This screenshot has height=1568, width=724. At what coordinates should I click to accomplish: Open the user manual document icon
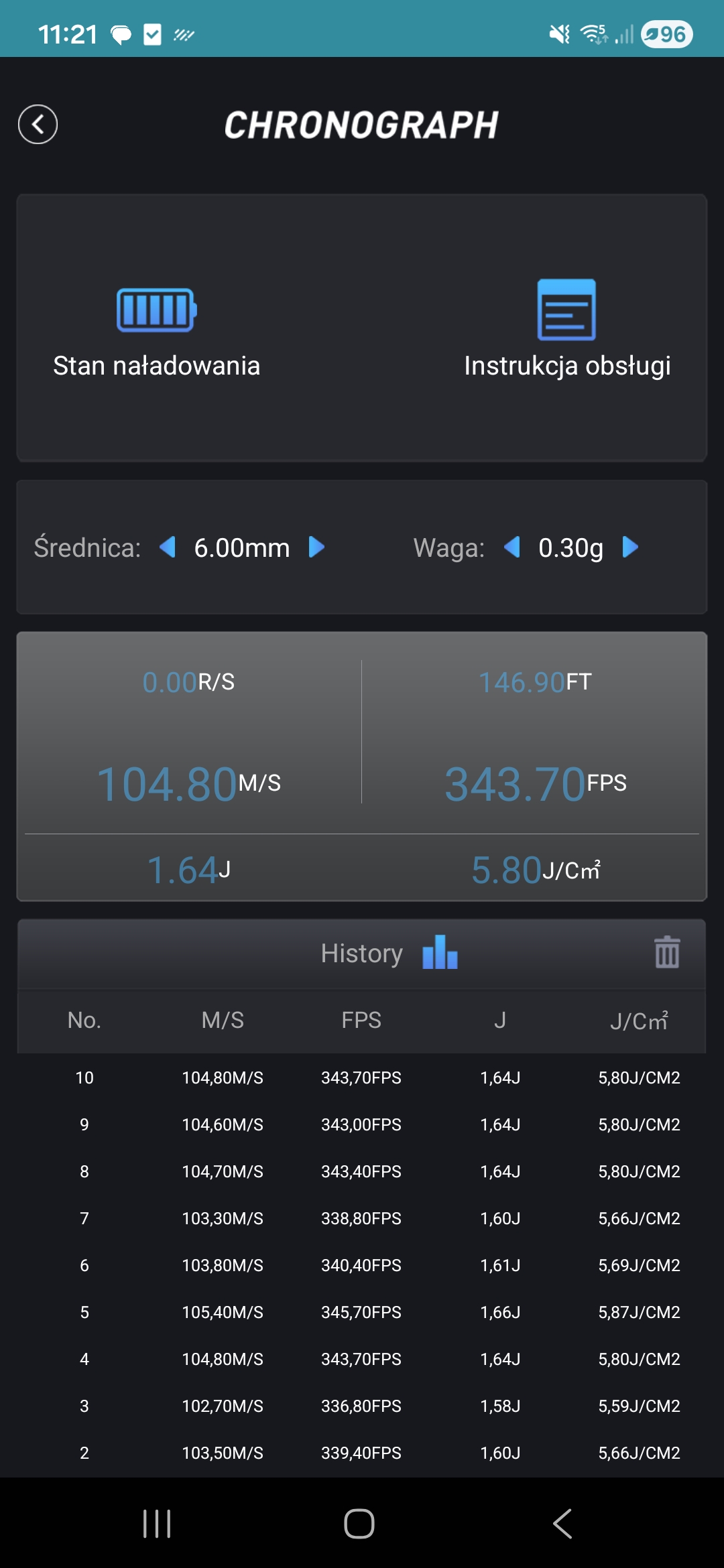pyautogui.click(x=566, y=310)
